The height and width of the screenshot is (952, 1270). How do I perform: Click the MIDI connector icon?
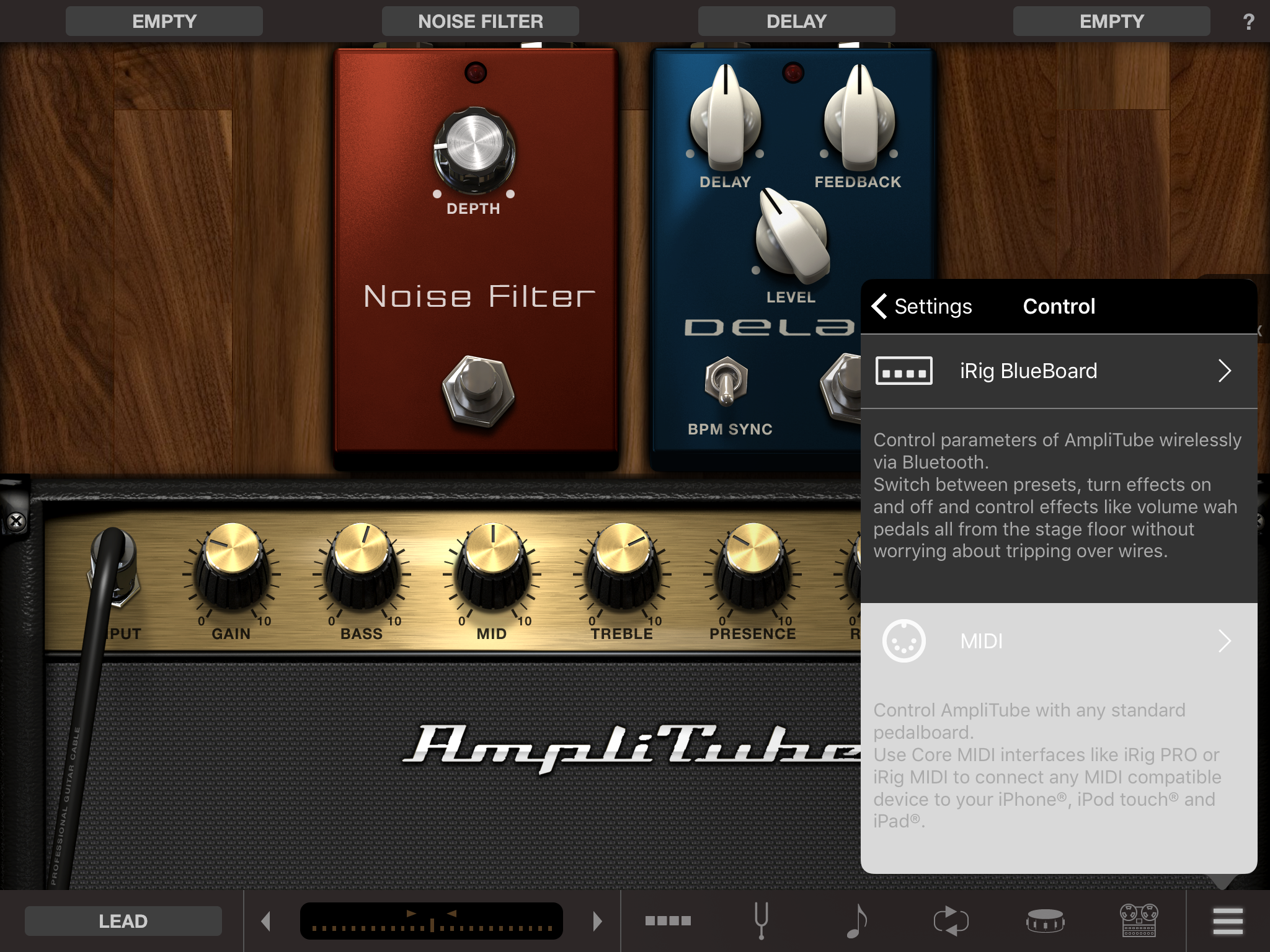904,641
